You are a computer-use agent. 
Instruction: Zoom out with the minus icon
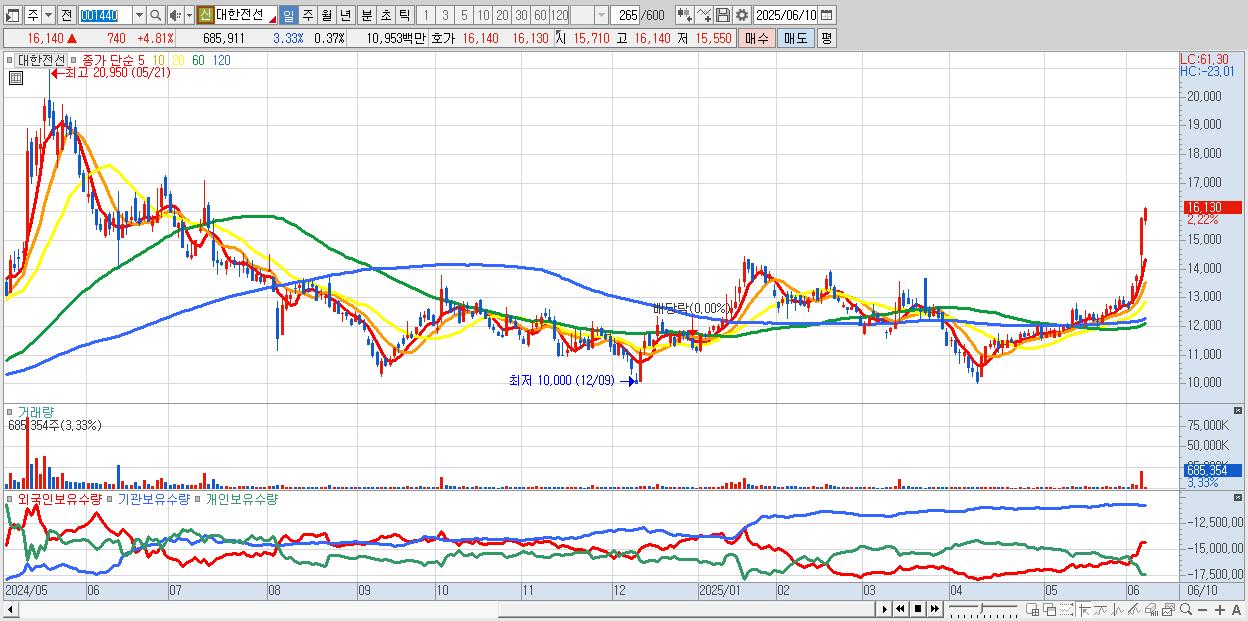(x=1202, y=609)
